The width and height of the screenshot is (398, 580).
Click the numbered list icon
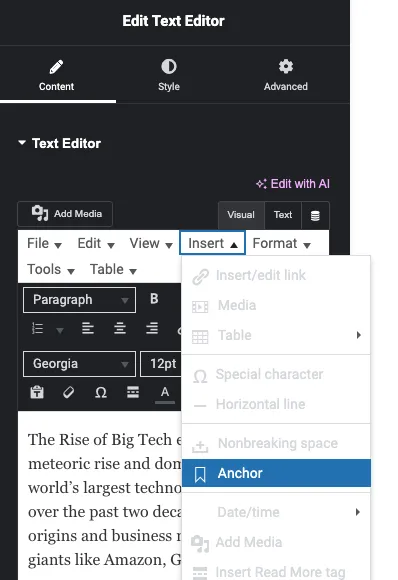coord(37,328)
